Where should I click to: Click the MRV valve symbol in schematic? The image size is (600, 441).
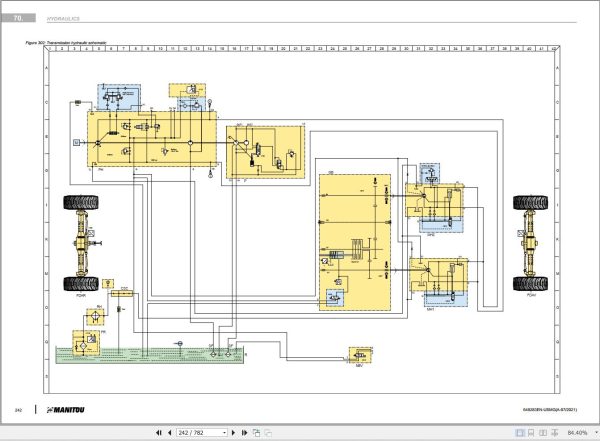(360, 355)
